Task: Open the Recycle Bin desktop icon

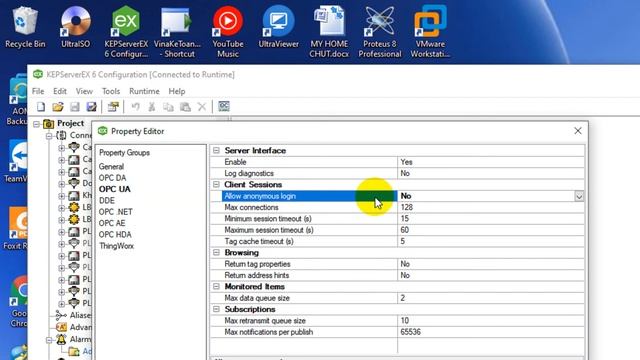Action: pyautogui.click(x=25, y=28)
